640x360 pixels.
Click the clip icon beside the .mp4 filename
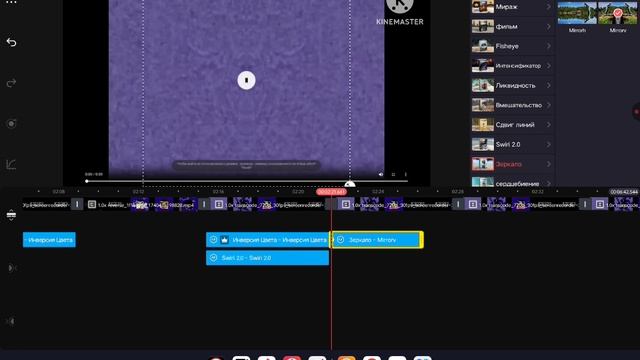[92, 204]
